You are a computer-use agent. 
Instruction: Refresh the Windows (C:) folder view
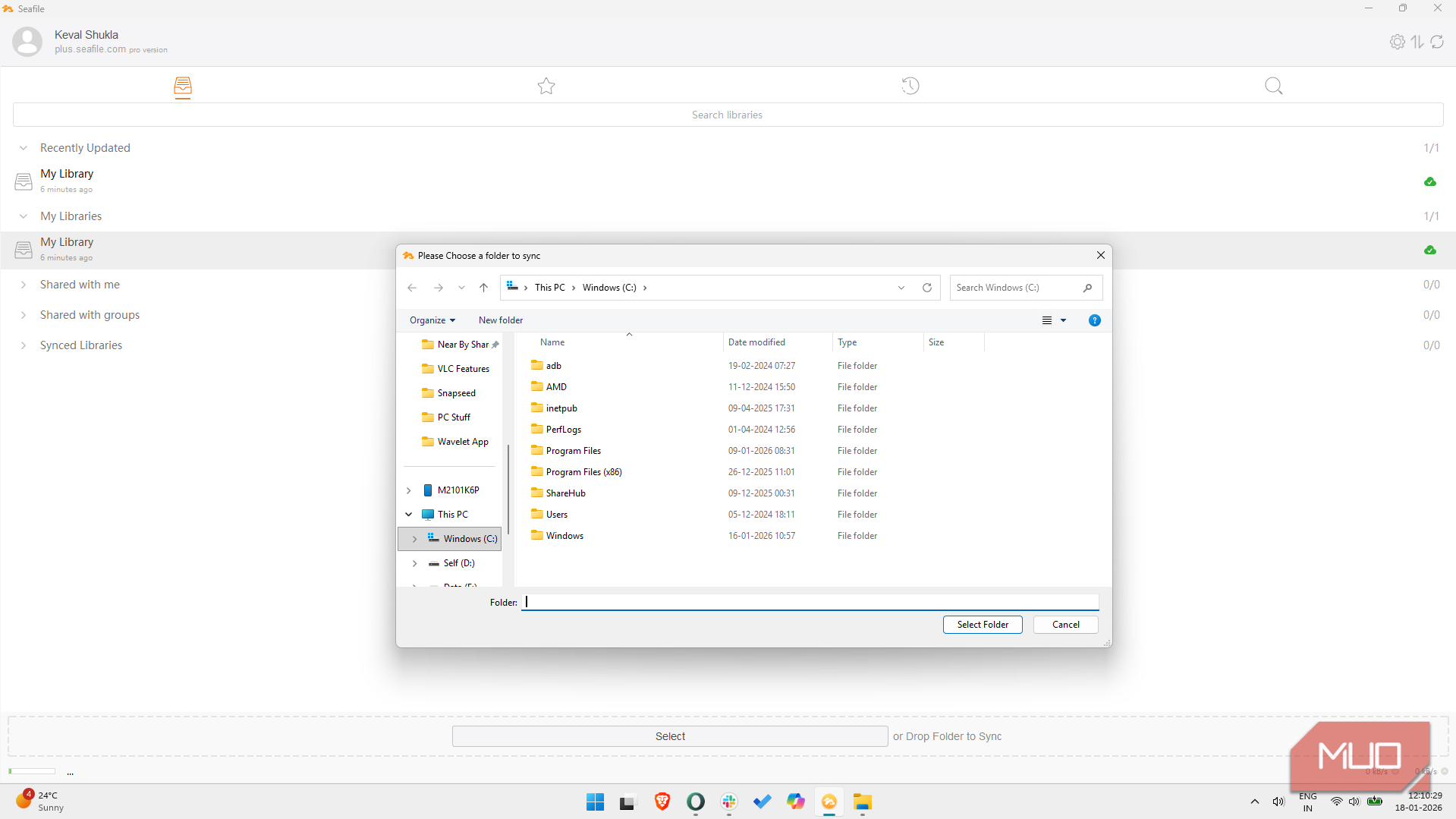(x=927, y=288)
